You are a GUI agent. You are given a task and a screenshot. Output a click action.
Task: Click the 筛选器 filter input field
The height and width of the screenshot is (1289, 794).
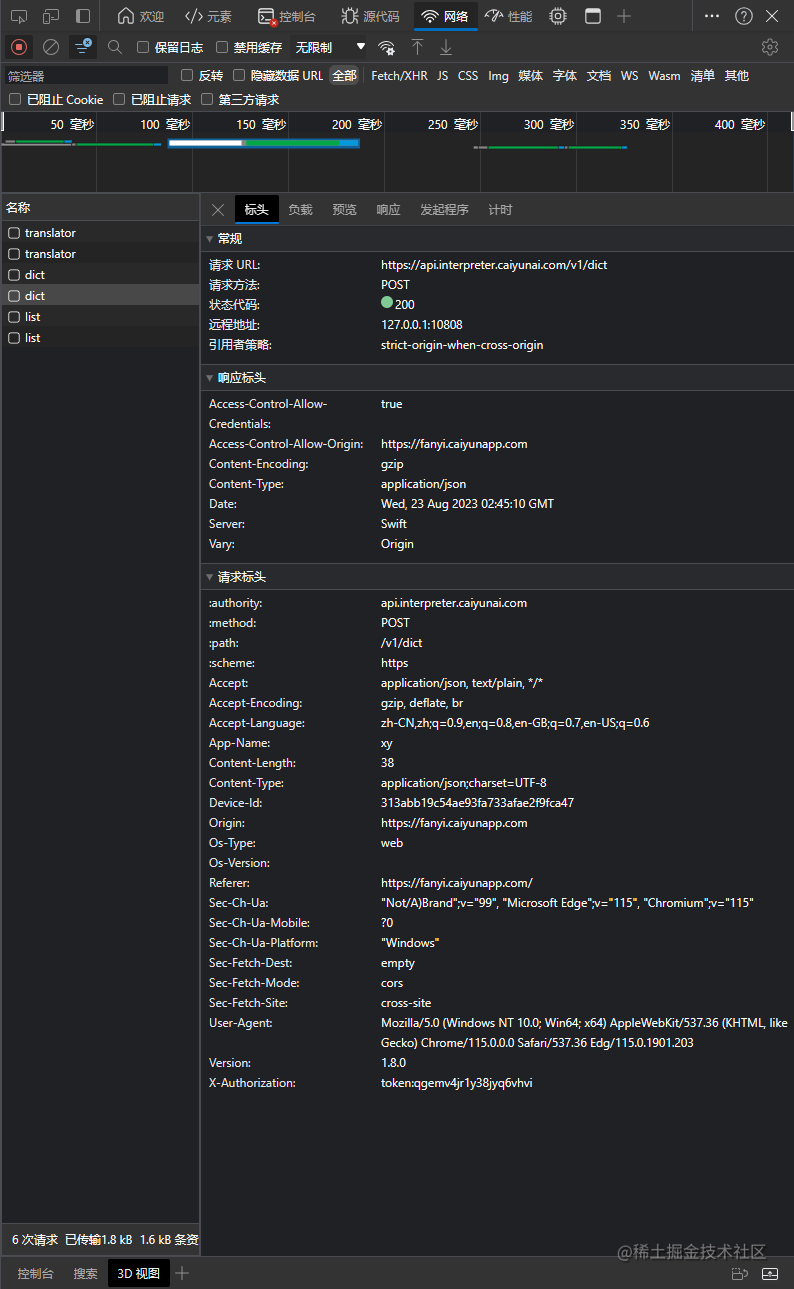(x=86, y=75)
